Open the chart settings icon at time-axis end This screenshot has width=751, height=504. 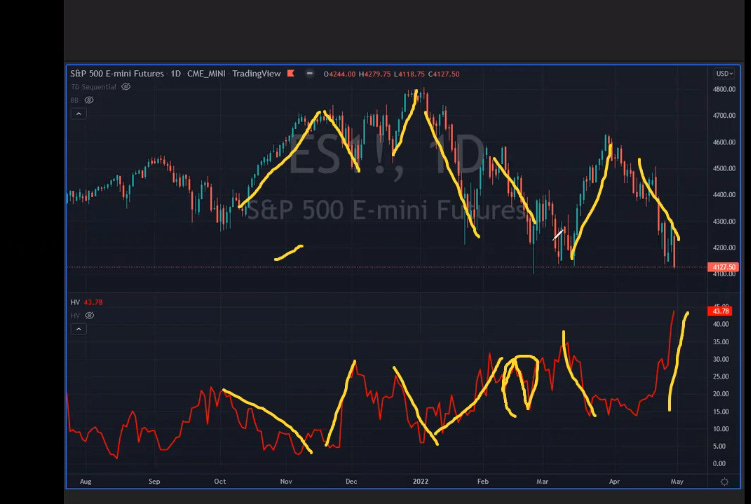click(724, 482)
